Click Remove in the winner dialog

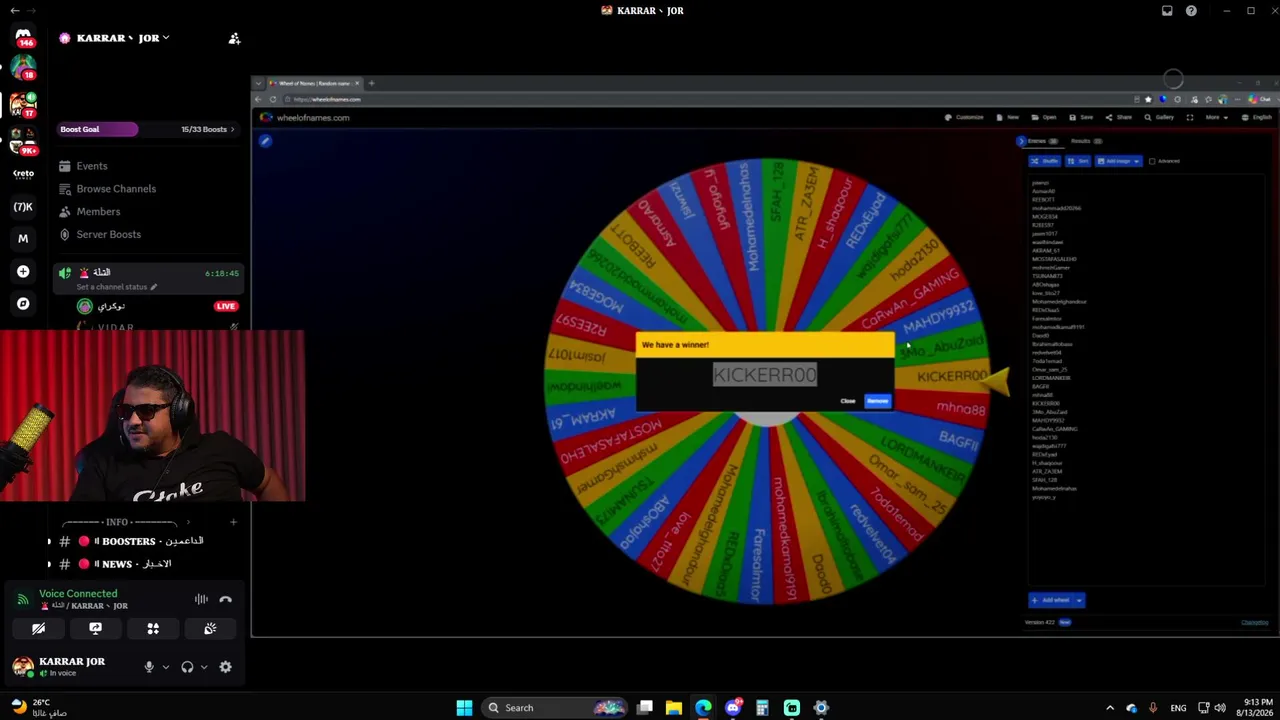click(x=877, y=401)
